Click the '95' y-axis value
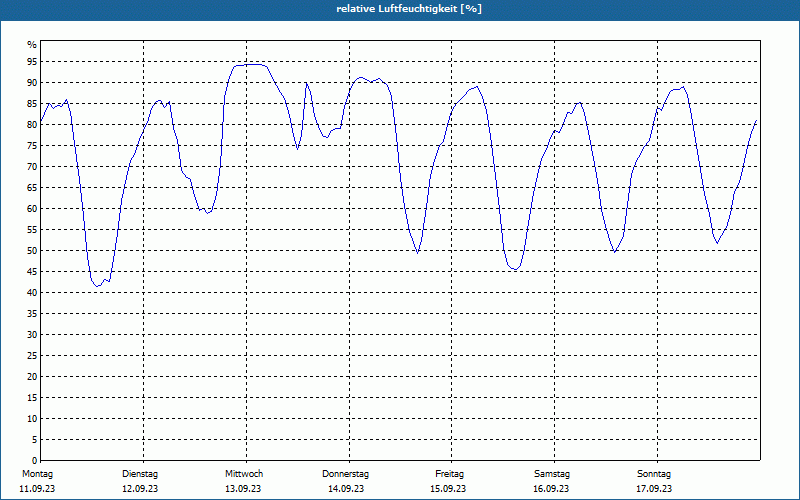The height and width of the screenshot is (500, 800). tap(32, 62)
